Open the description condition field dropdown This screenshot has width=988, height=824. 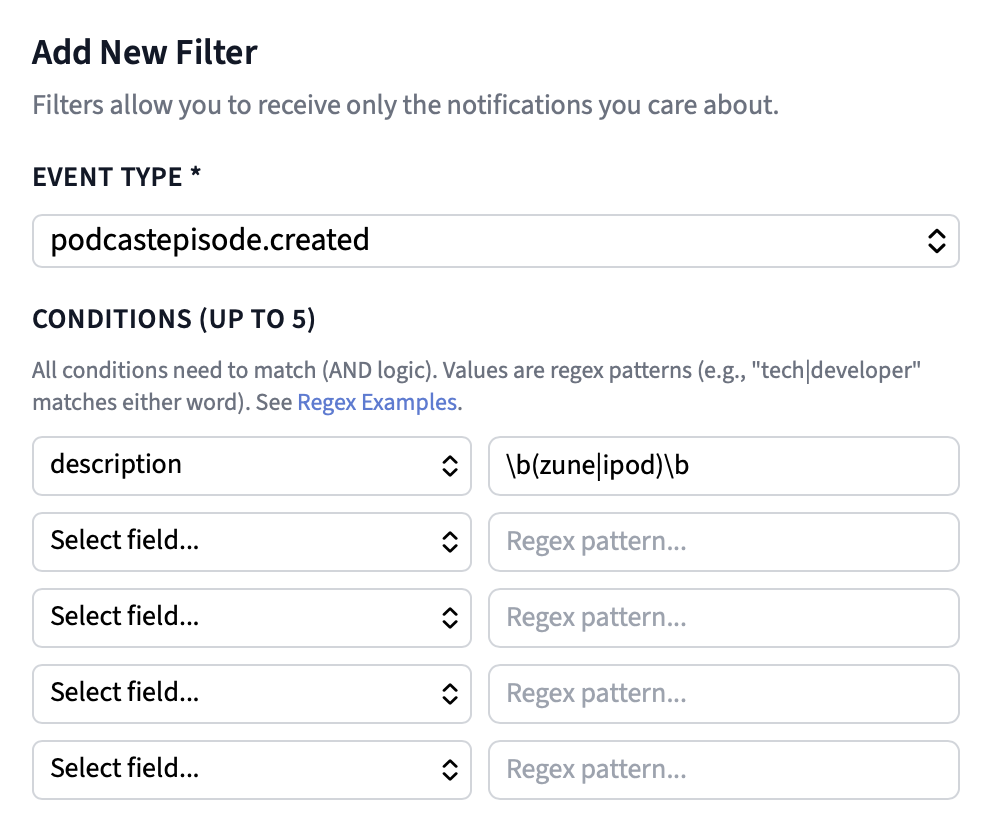pos(250,465)
